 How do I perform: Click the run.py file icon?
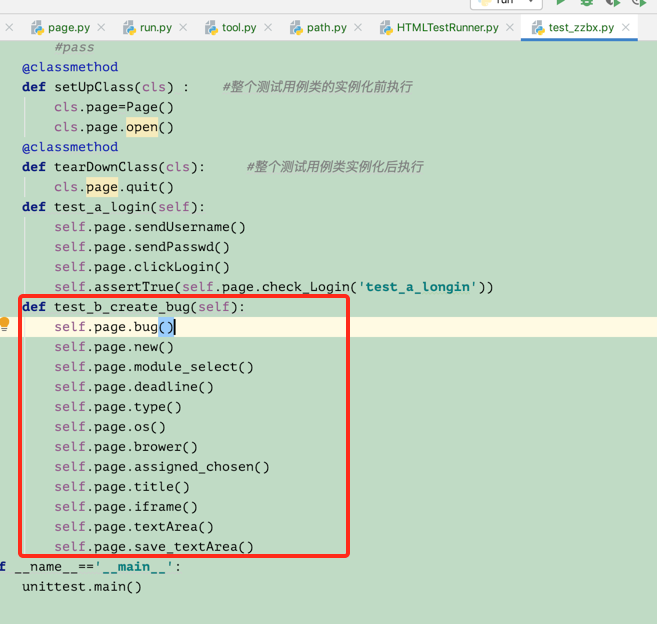(x=129, y=28)
